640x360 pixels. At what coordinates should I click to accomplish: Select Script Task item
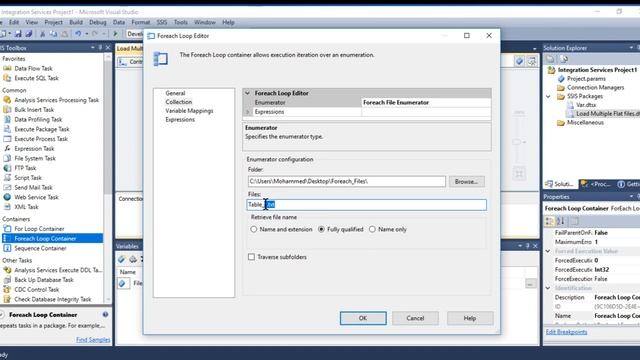[28, 178]
